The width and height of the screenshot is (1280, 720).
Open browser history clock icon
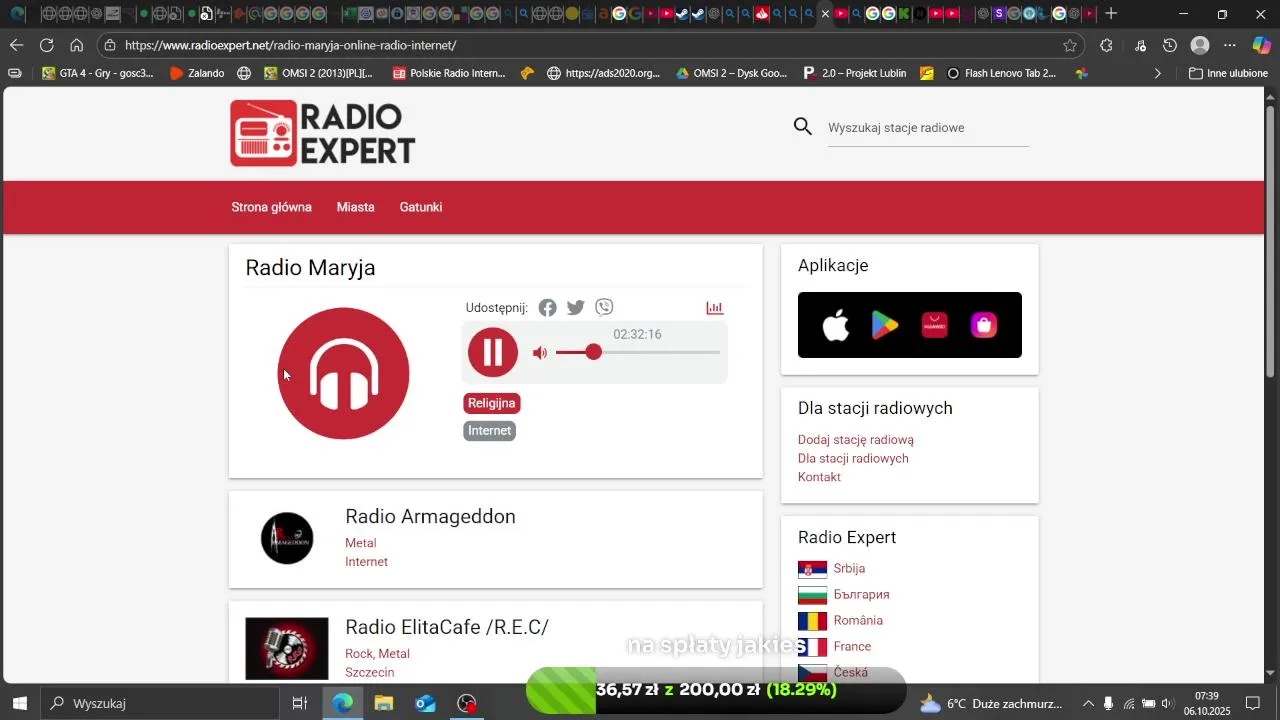1170,45
